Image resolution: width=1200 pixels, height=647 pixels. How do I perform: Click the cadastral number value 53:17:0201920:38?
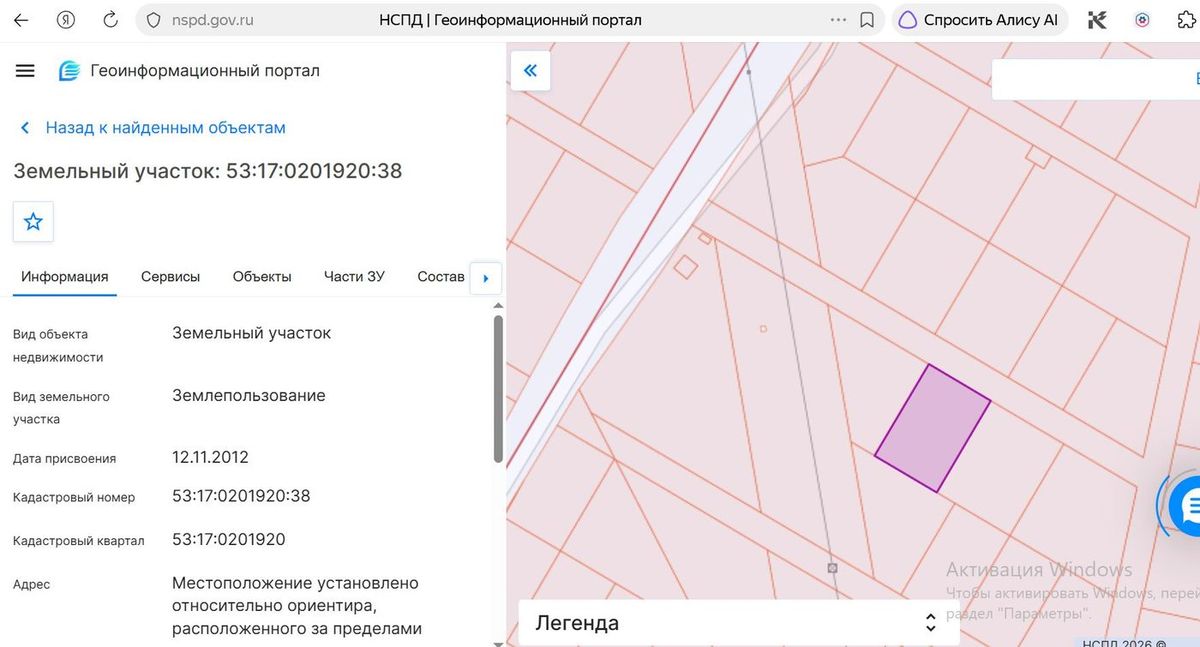click(241, 496)
